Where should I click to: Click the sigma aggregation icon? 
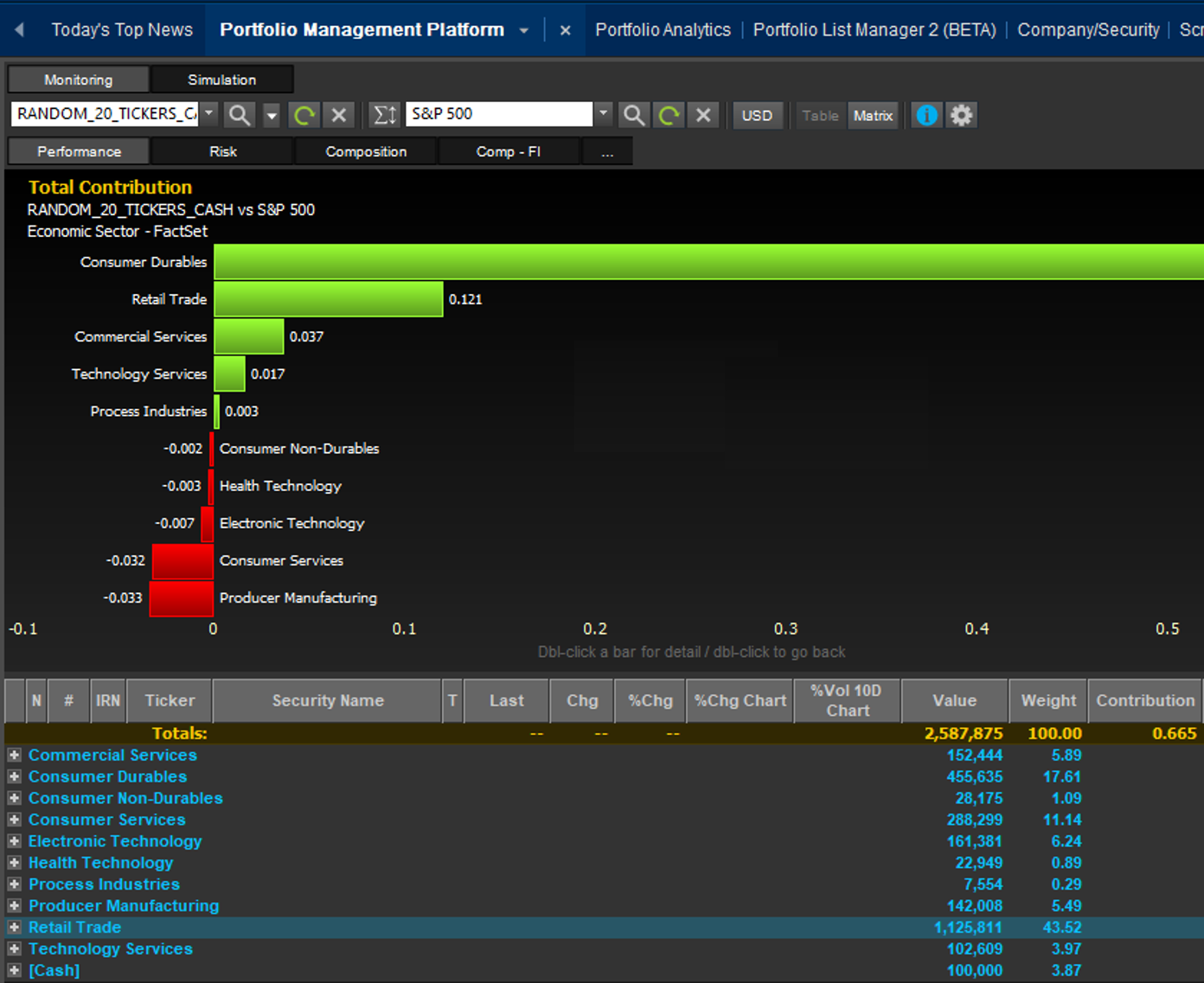384,114
